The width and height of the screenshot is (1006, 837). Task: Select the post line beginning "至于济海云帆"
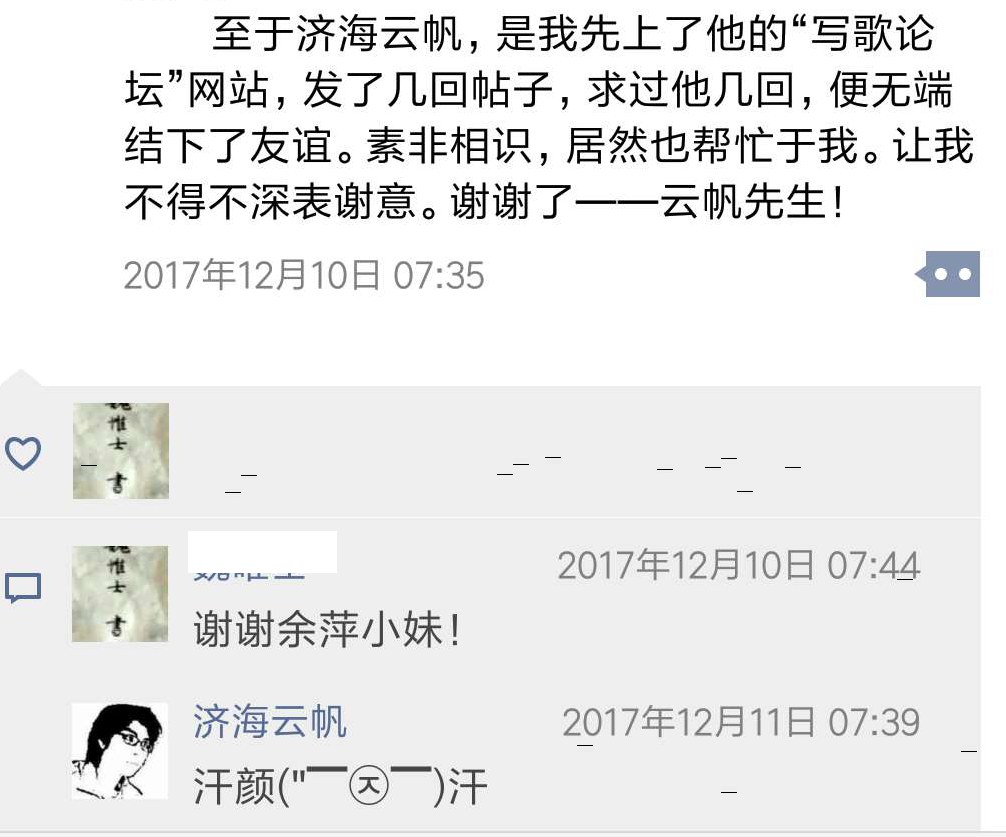[572, 33]
